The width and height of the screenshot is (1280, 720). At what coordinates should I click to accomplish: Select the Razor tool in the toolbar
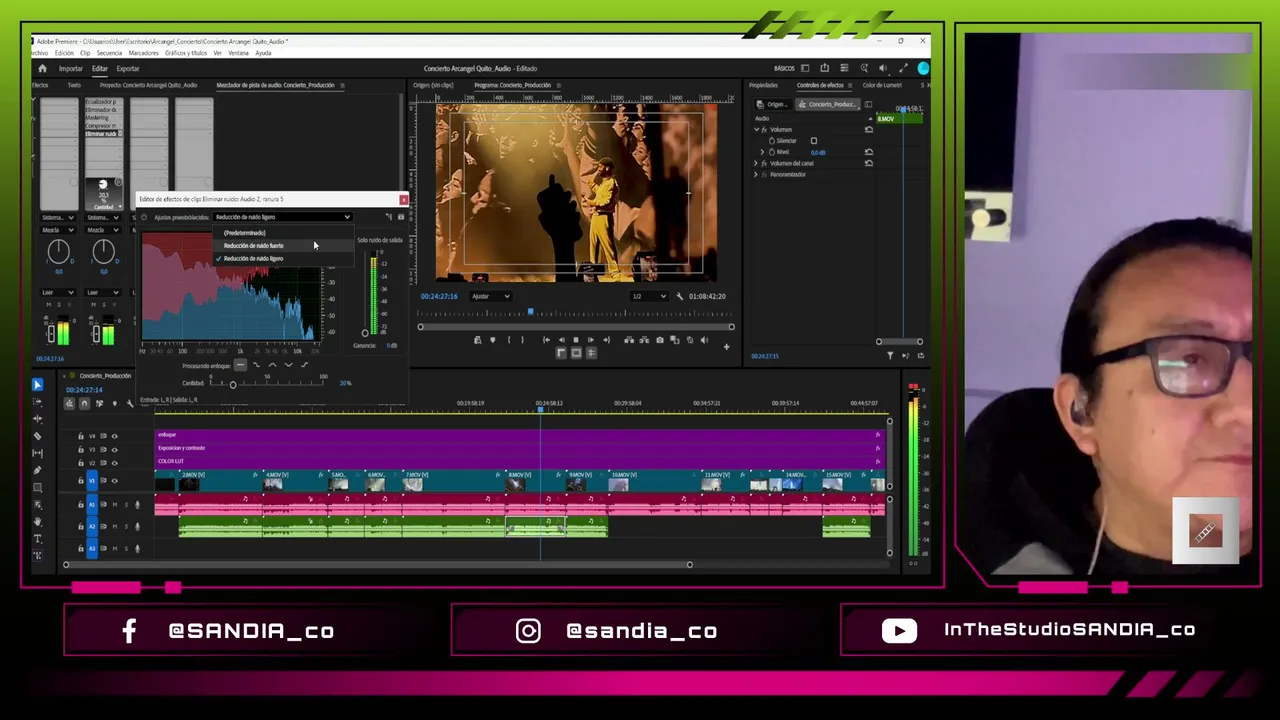[38, 436]
